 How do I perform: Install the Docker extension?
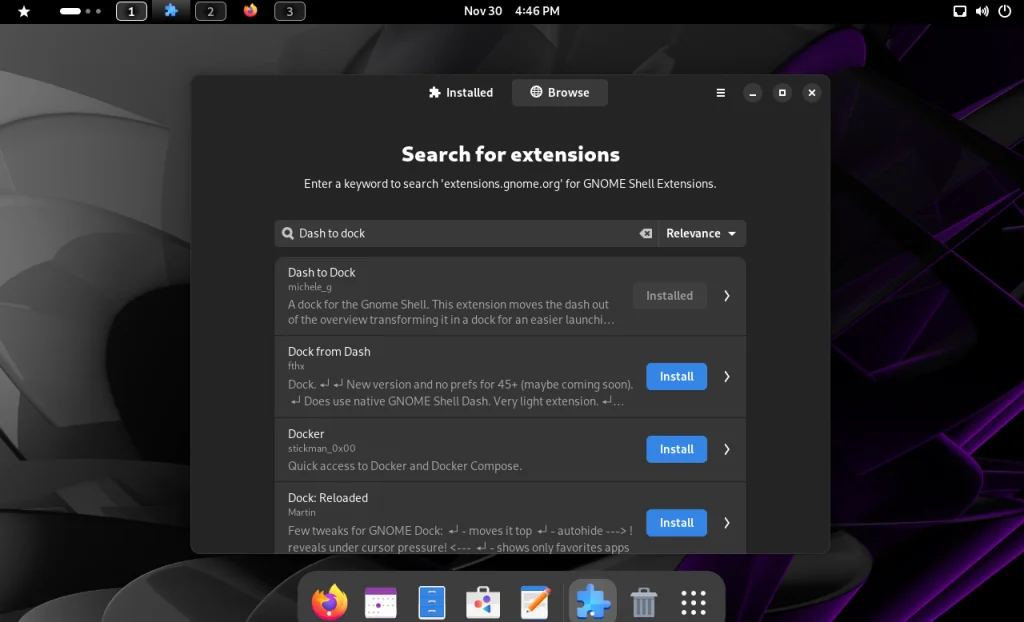pos(676,449)
